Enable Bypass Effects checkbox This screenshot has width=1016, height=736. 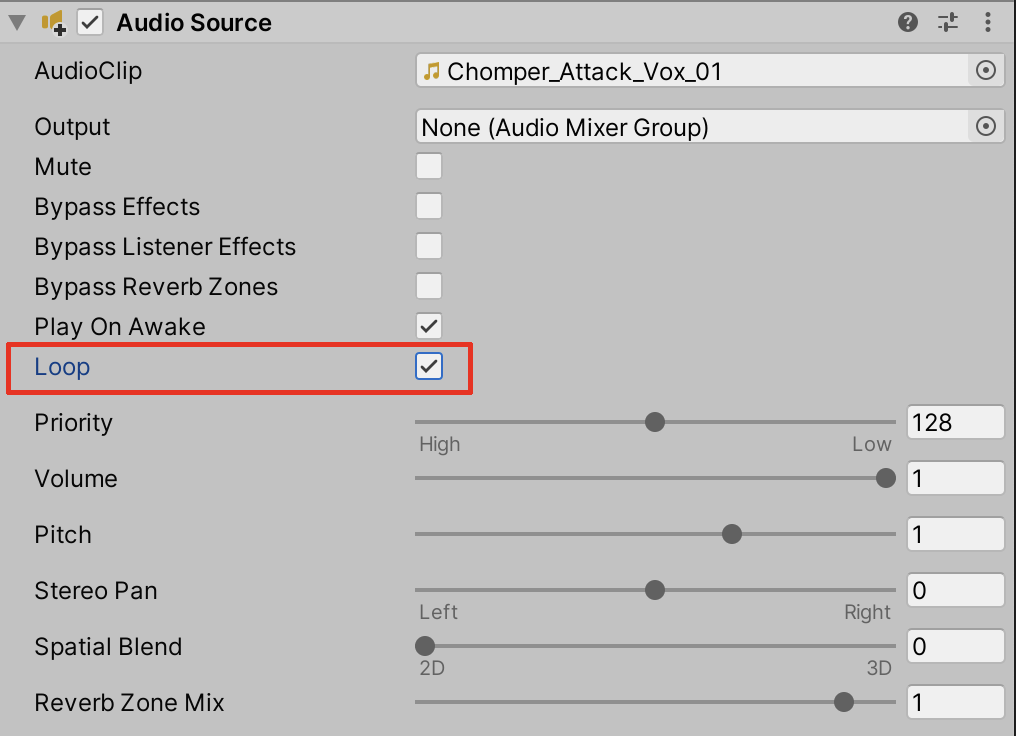[429, 206]
